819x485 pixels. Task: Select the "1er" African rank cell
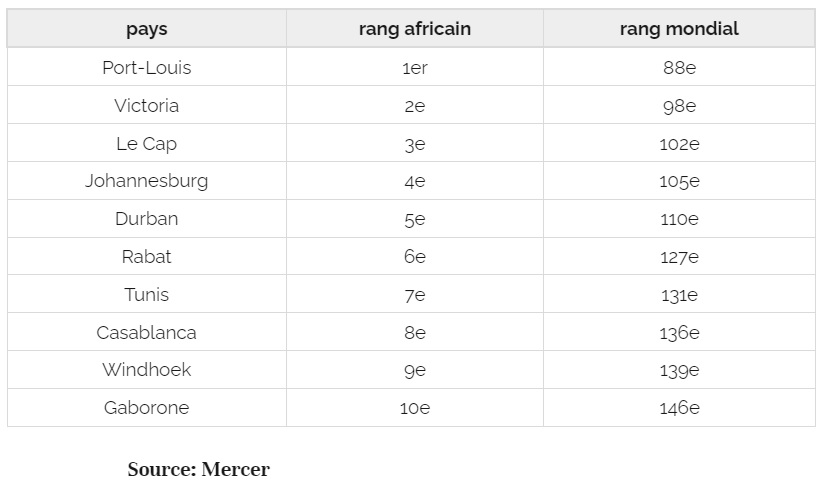pos(414,68)
